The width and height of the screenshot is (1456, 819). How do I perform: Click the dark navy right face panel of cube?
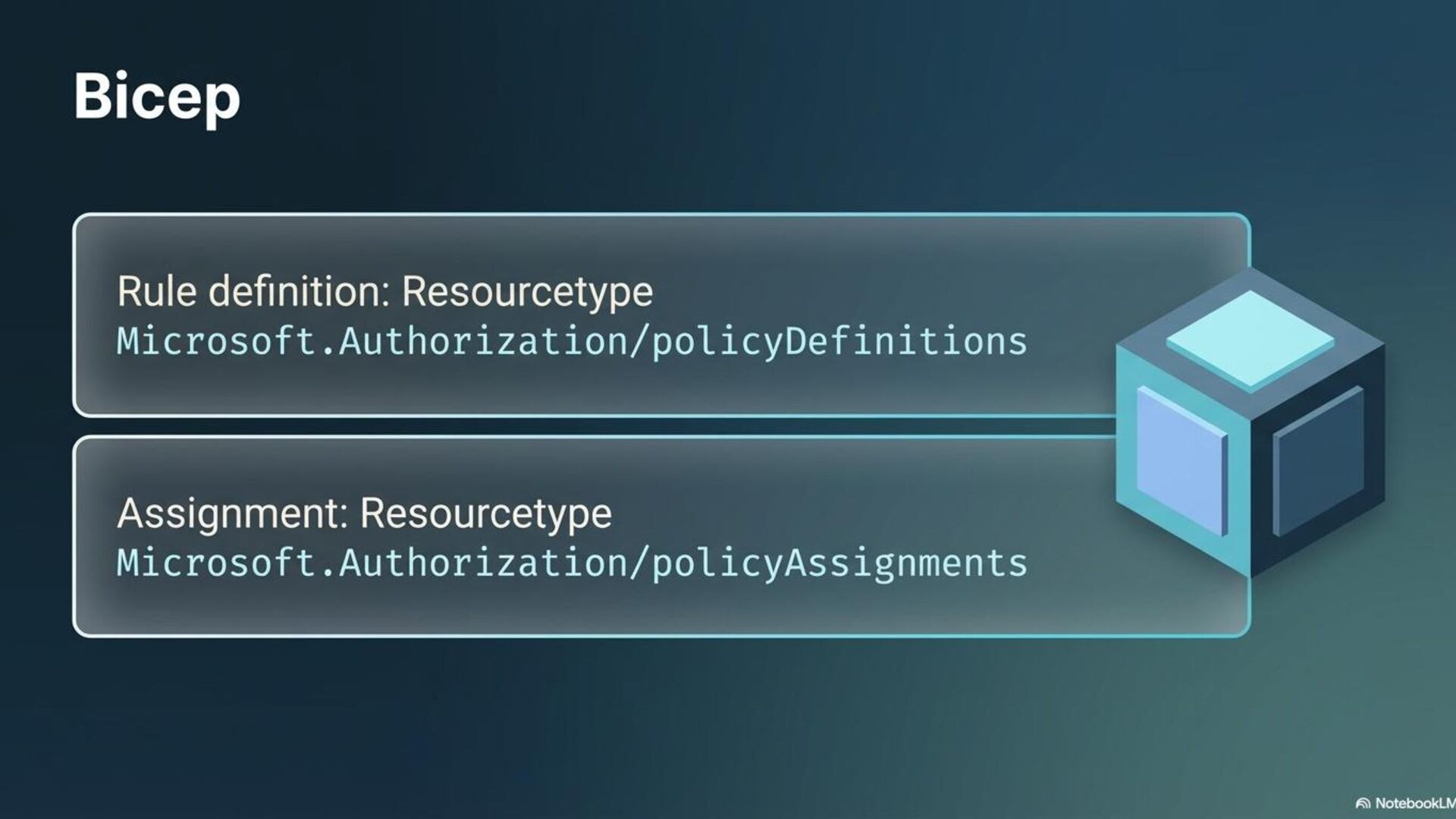click(1318, 460)
